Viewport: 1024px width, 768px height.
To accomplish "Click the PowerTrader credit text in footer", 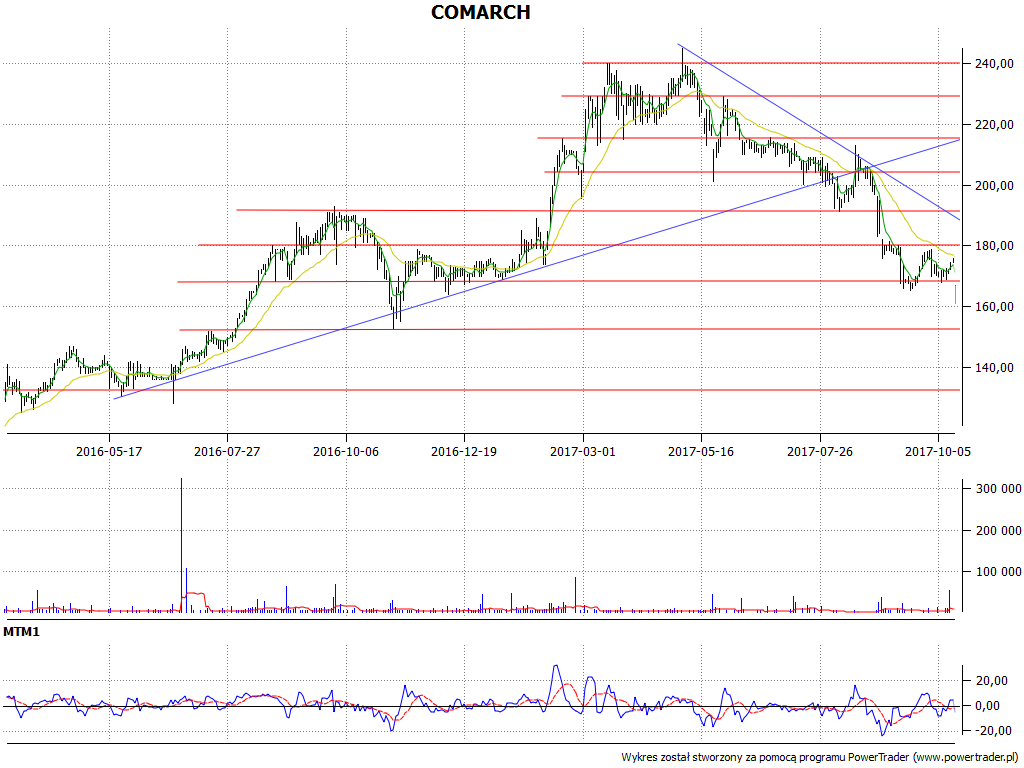I will tap(822, 758).
